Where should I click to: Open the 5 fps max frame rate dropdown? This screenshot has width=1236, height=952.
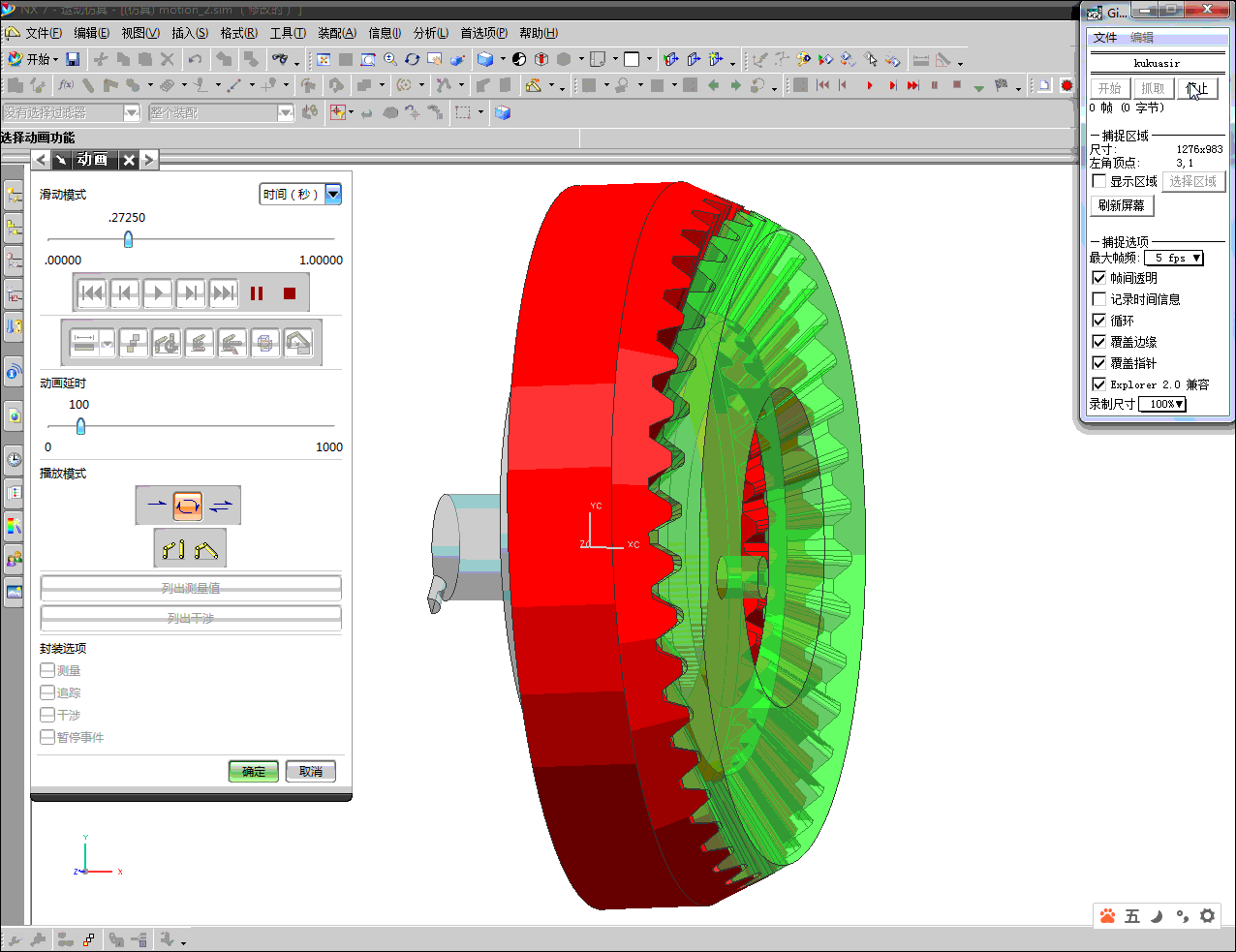(x=1196, y=258)
